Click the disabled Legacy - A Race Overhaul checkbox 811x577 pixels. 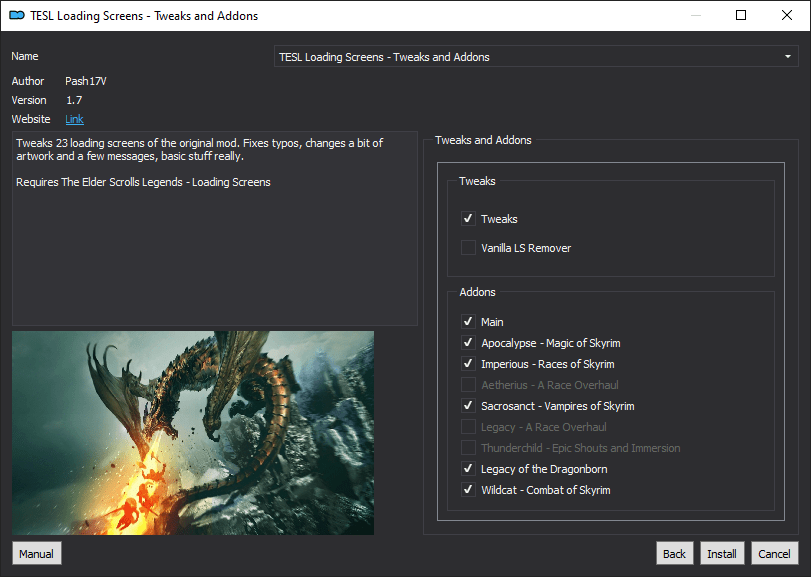(468, 427)
